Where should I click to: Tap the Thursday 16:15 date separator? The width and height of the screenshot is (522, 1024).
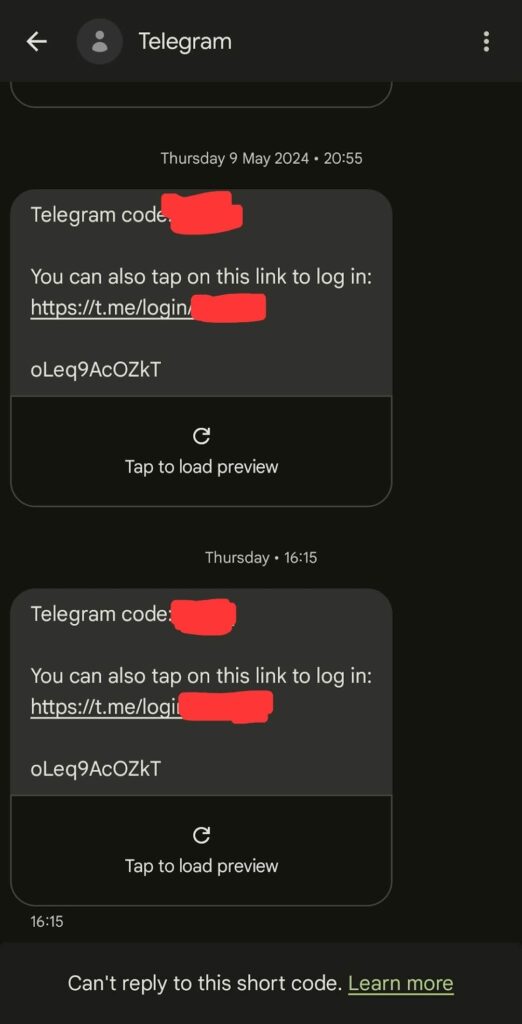pos(261,558)
